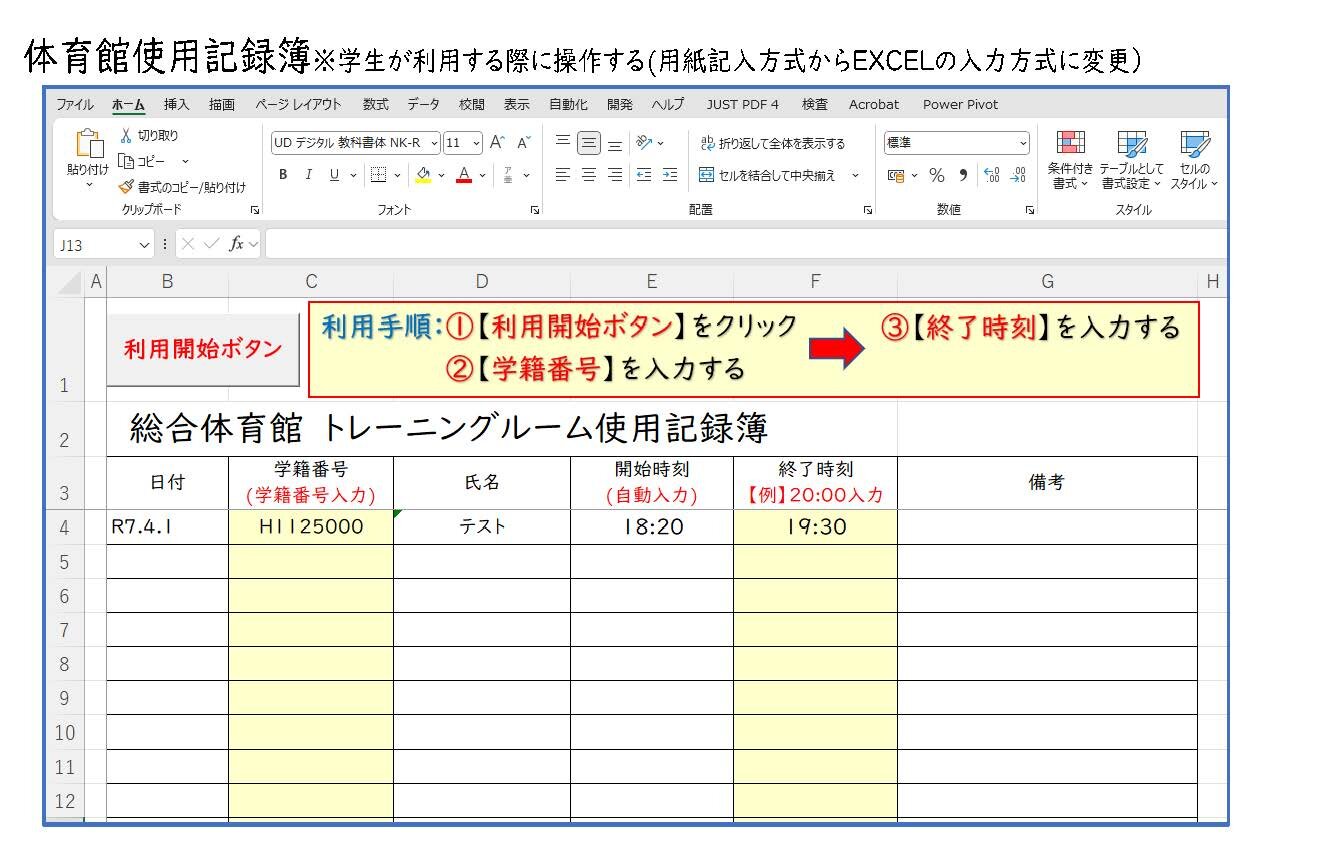The width and height of the screenshot is (1334, 848).
Task: Toggle Wrap Text (折り返して全体を表示する)
Action: click(x=772, y=144)
